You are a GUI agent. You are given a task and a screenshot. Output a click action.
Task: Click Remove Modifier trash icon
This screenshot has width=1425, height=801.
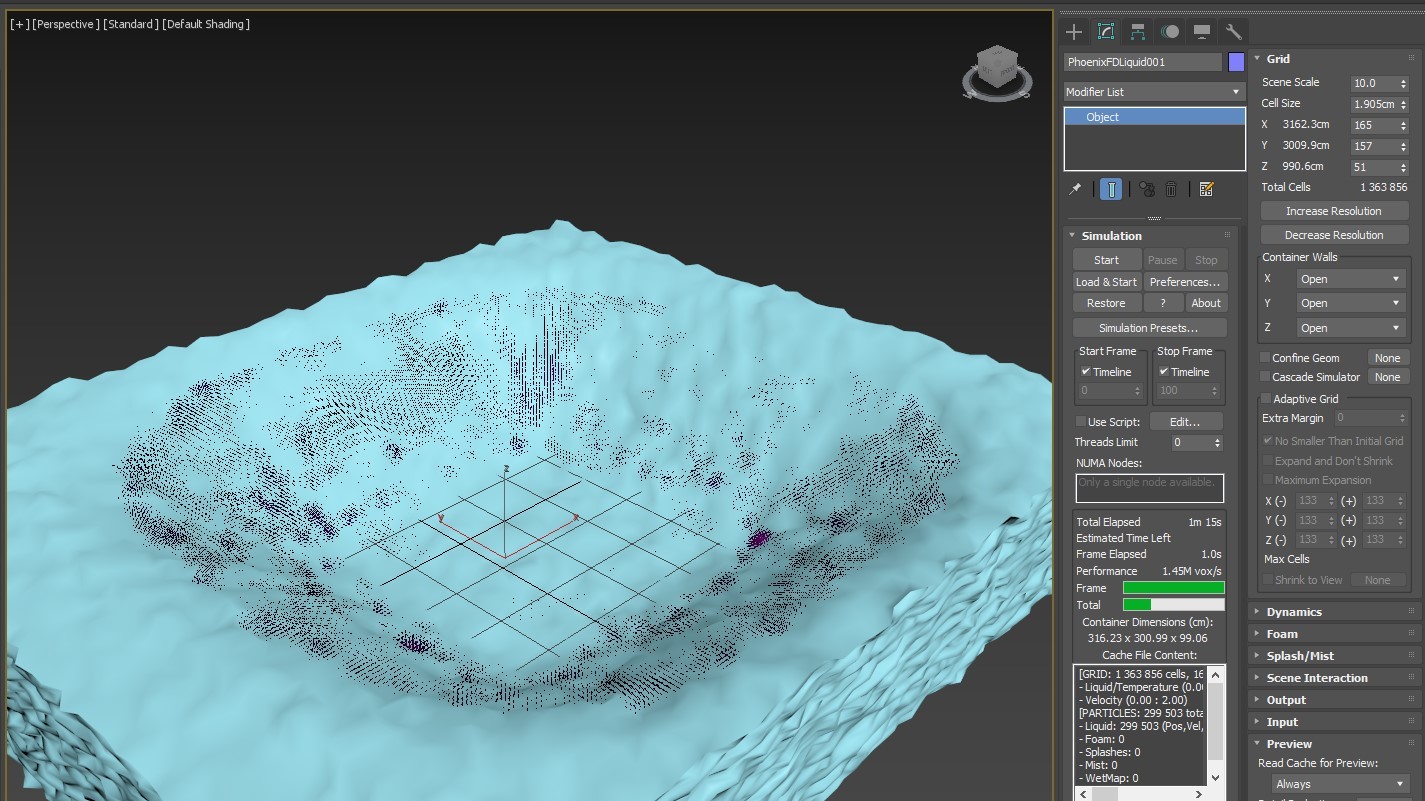[1171, 189]
